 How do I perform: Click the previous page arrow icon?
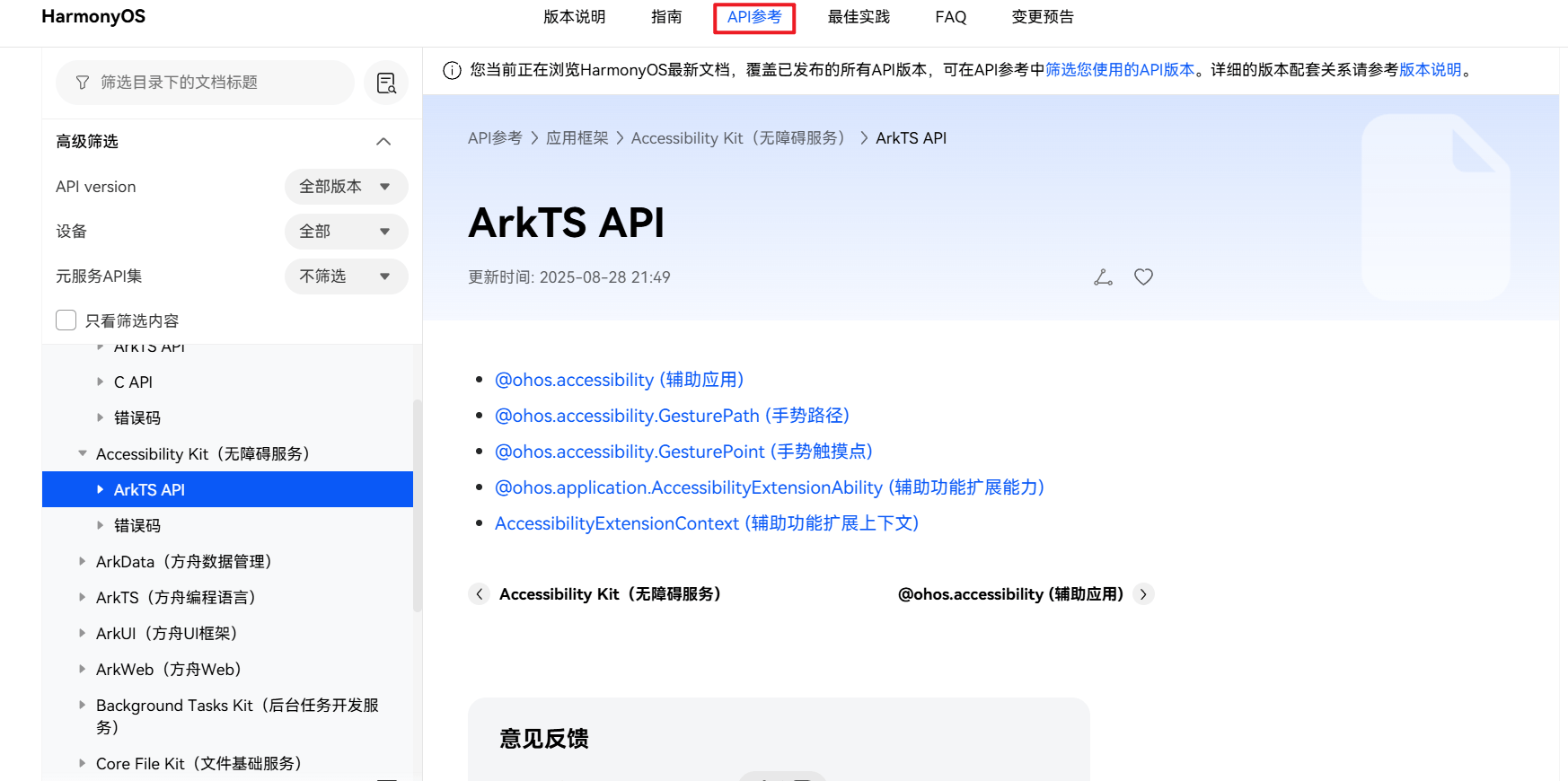(x=480, y=594)
